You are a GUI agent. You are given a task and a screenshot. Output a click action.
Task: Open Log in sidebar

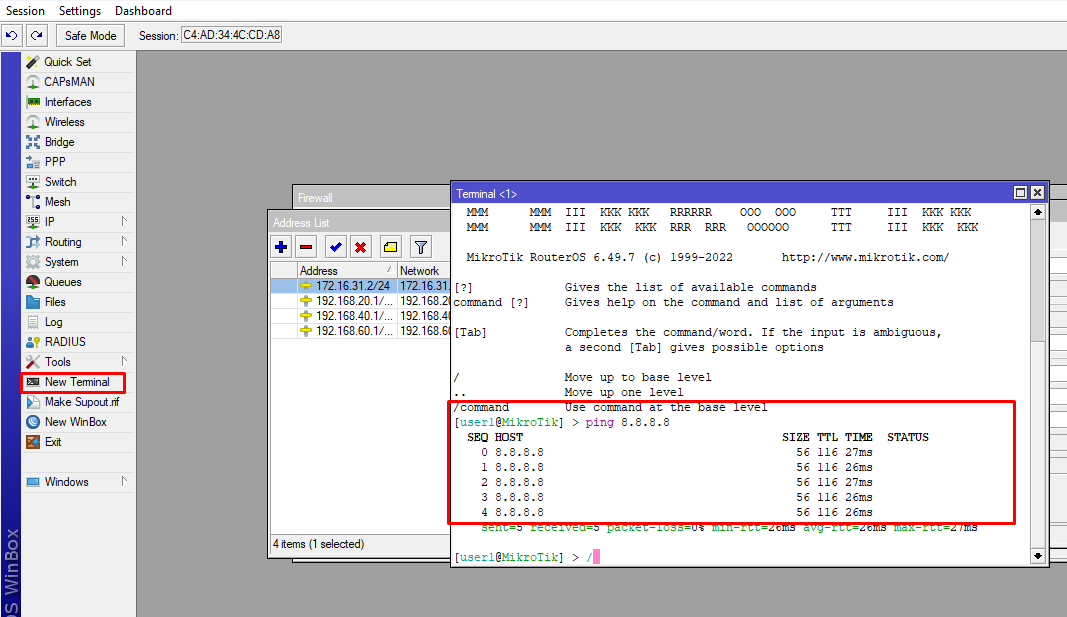point(78,322)
